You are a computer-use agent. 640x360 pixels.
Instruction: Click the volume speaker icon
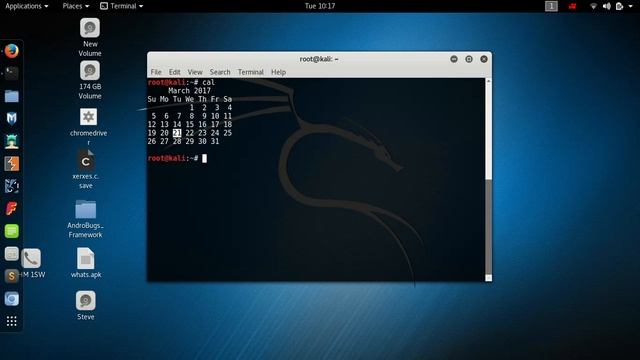point(607,6)
